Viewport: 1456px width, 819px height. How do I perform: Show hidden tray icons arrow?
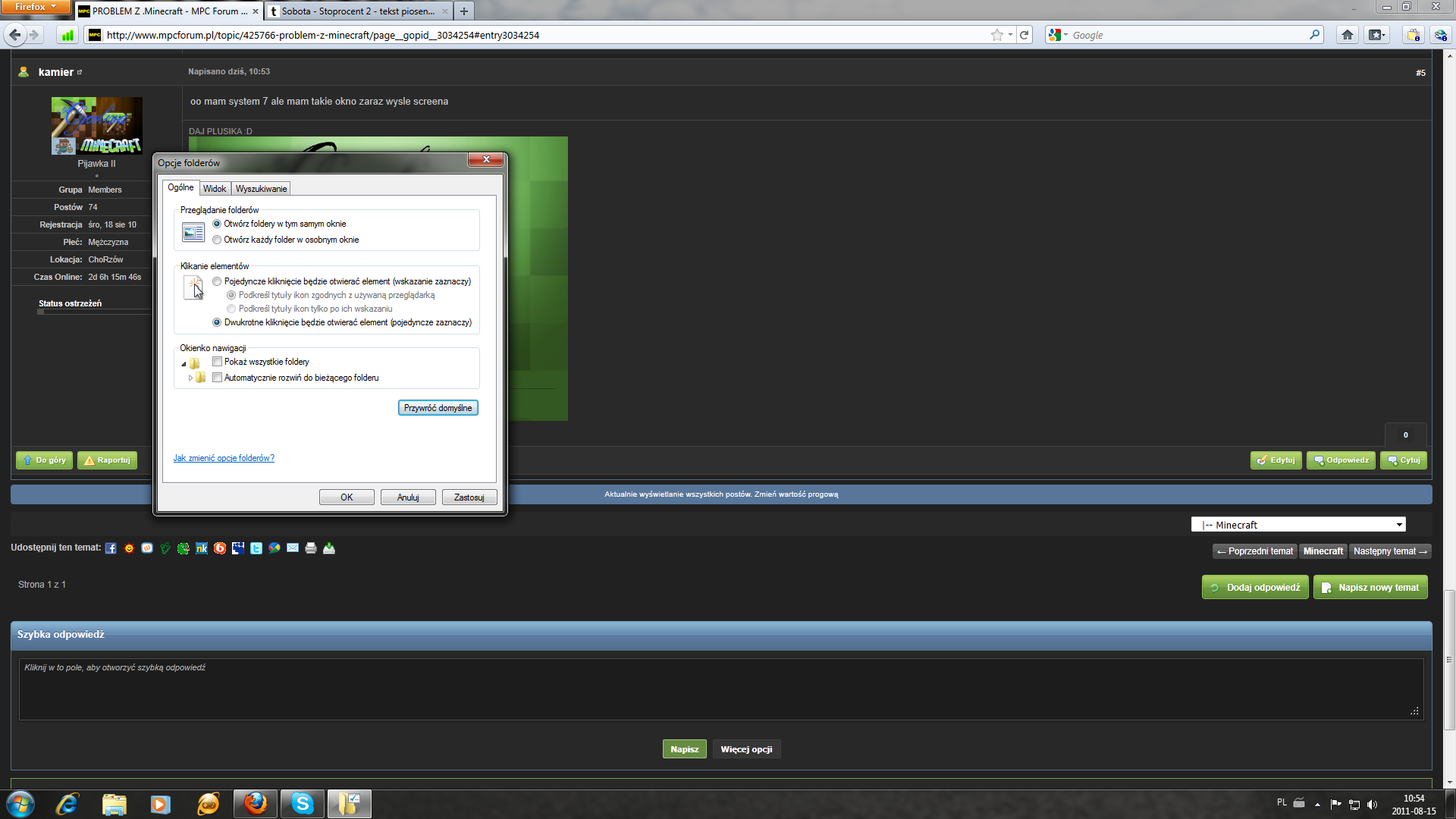click(1317, 805)
